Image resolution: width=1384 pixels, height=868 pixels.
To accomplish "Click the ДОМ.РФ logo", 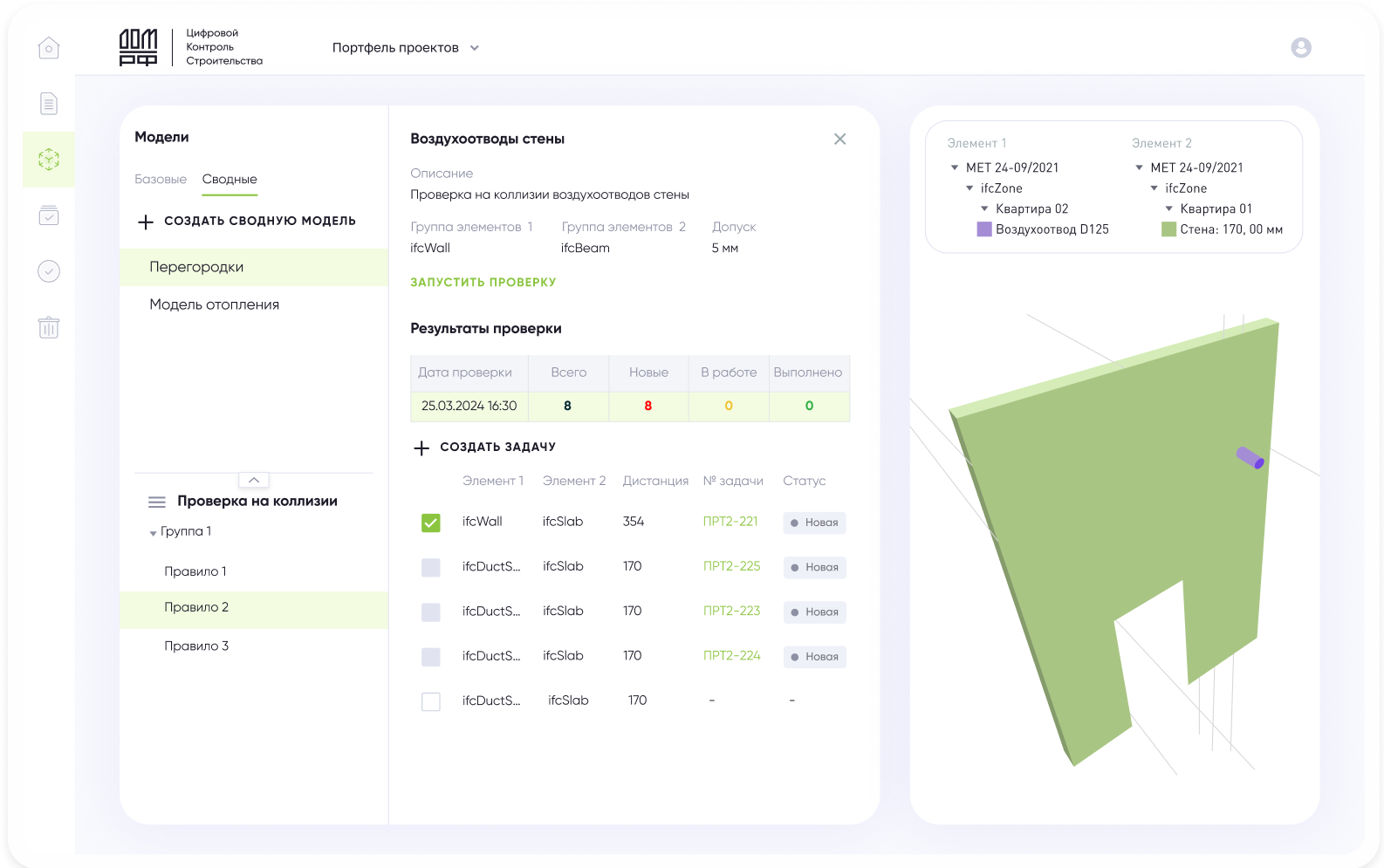I will [x=139, y=47].
